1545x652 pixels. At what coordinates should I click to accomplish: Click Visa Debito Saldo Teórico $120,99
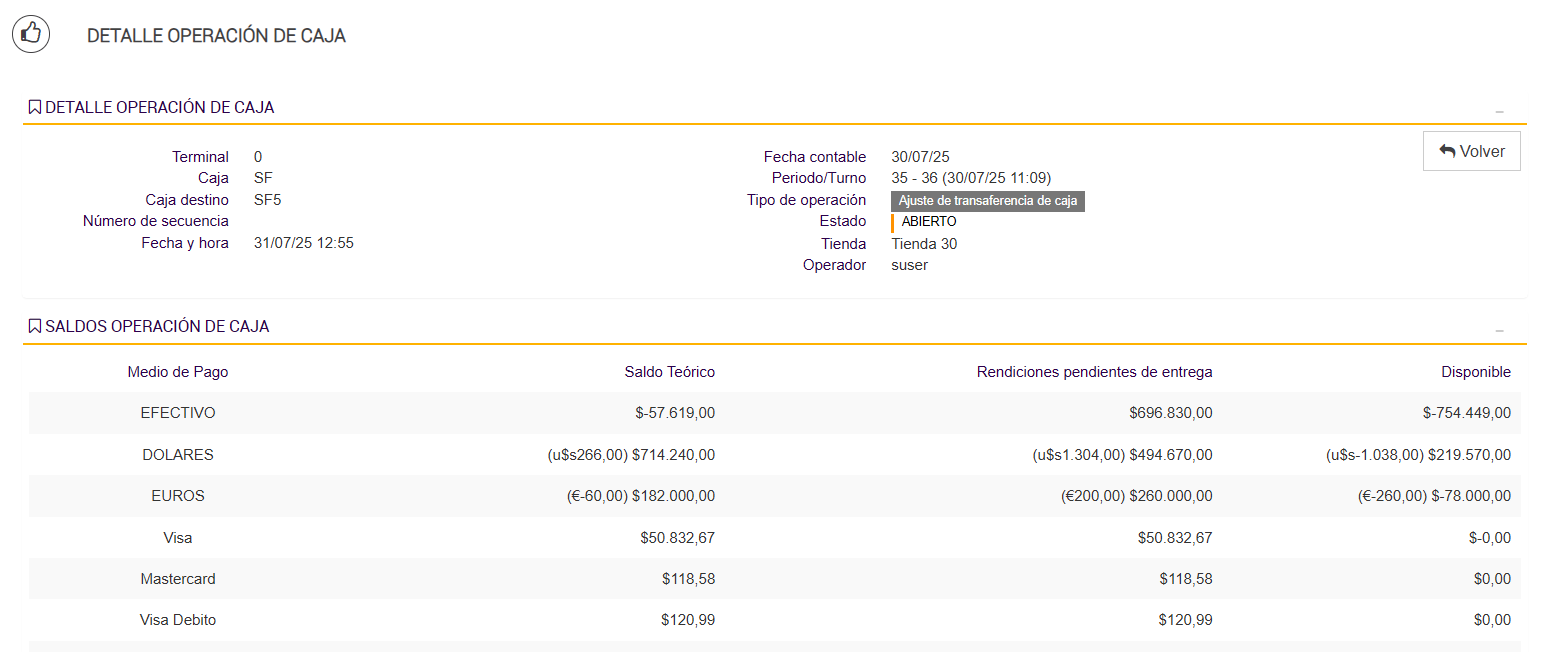point(688,620)
